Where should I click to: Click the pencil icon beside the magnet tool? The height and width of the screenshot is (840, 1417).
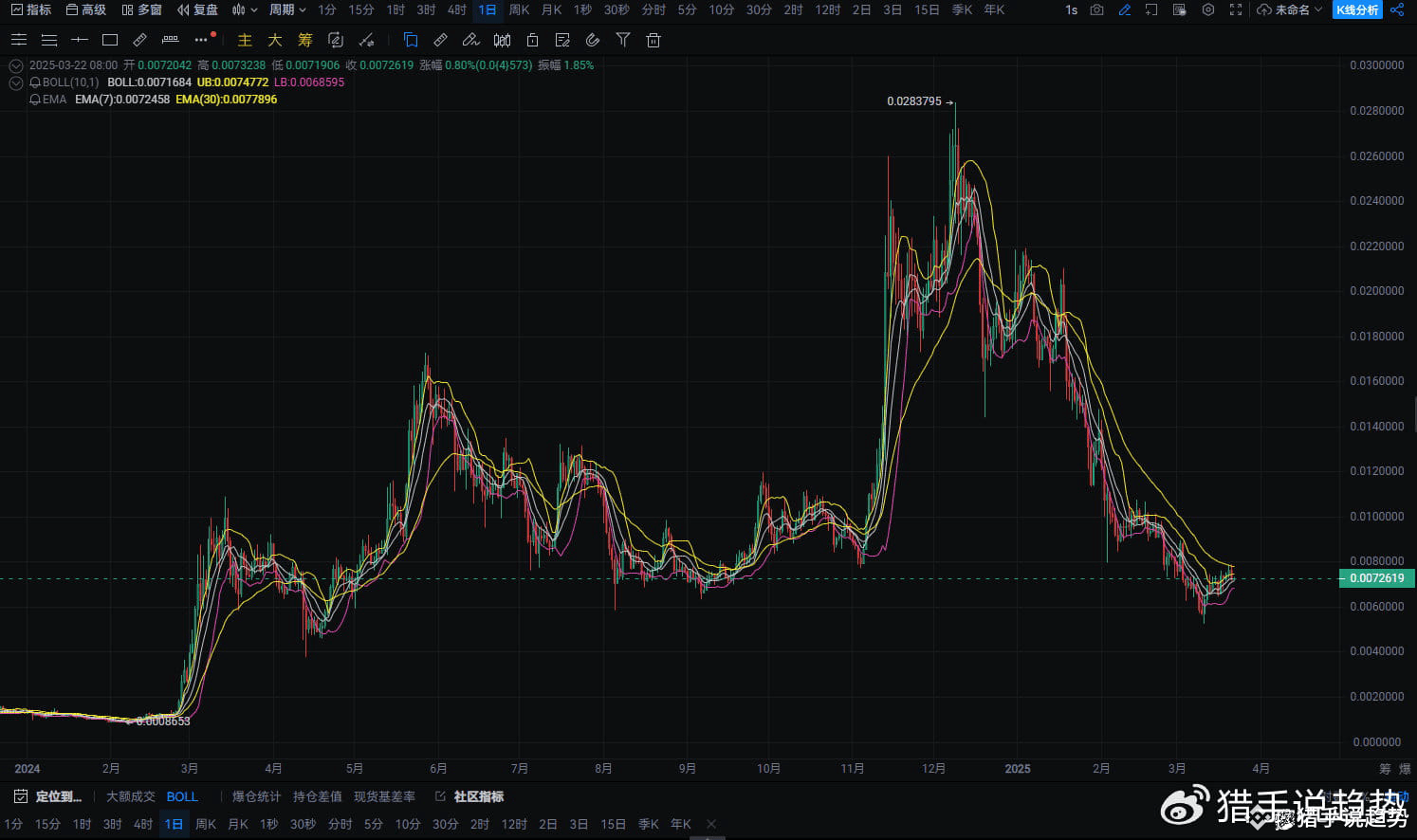pos(441,40)
